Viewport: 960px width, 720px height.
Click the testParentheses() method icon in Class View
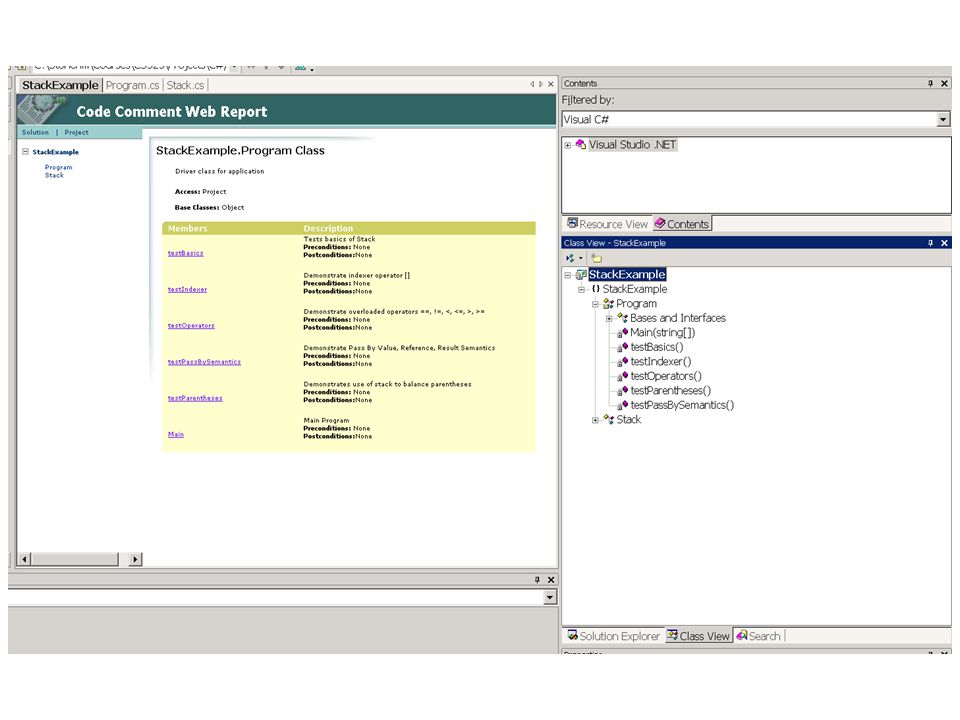[x=622, y=391]
